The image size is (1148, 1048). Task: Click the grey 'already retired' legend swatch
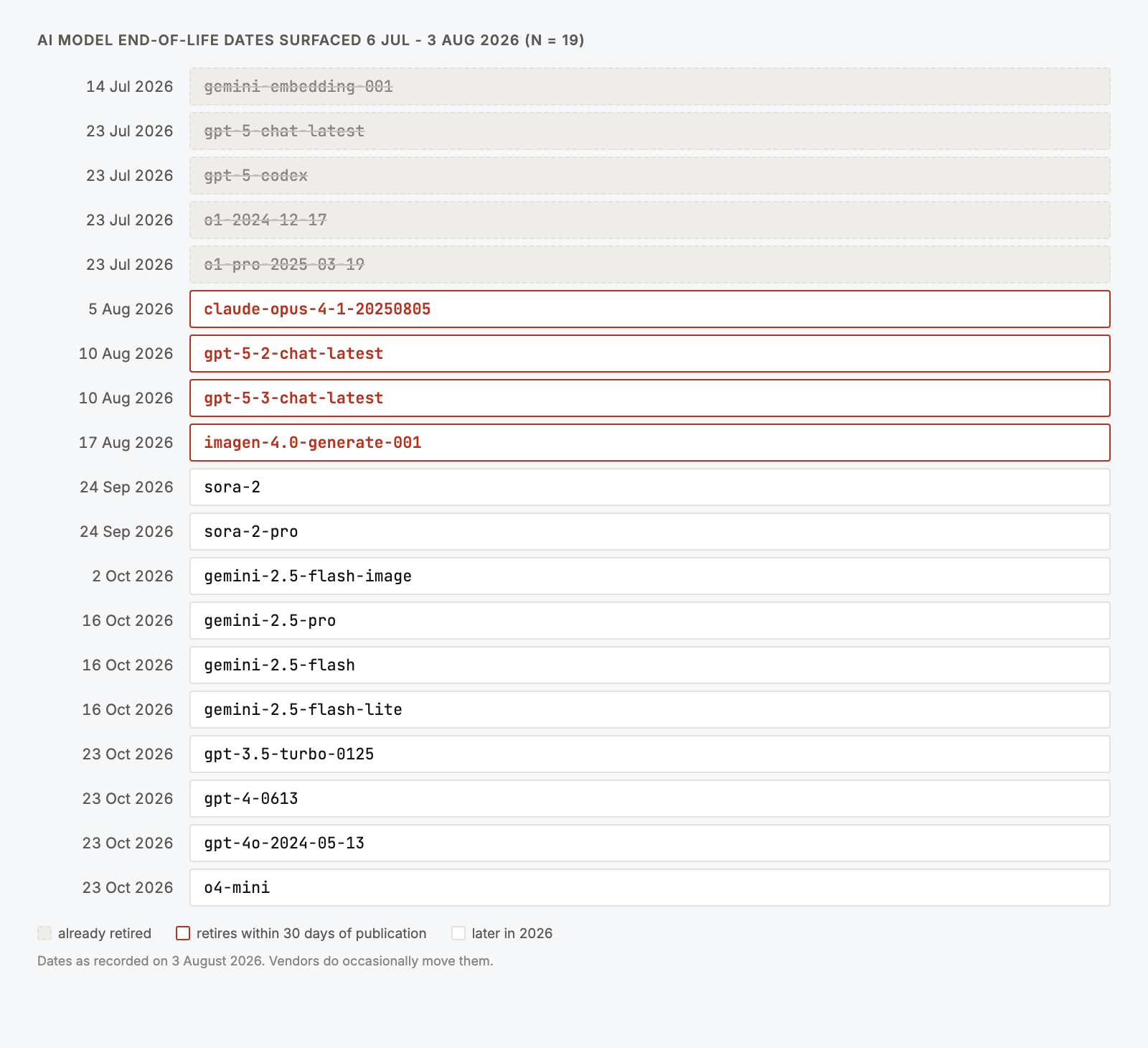tap(44, 933)
